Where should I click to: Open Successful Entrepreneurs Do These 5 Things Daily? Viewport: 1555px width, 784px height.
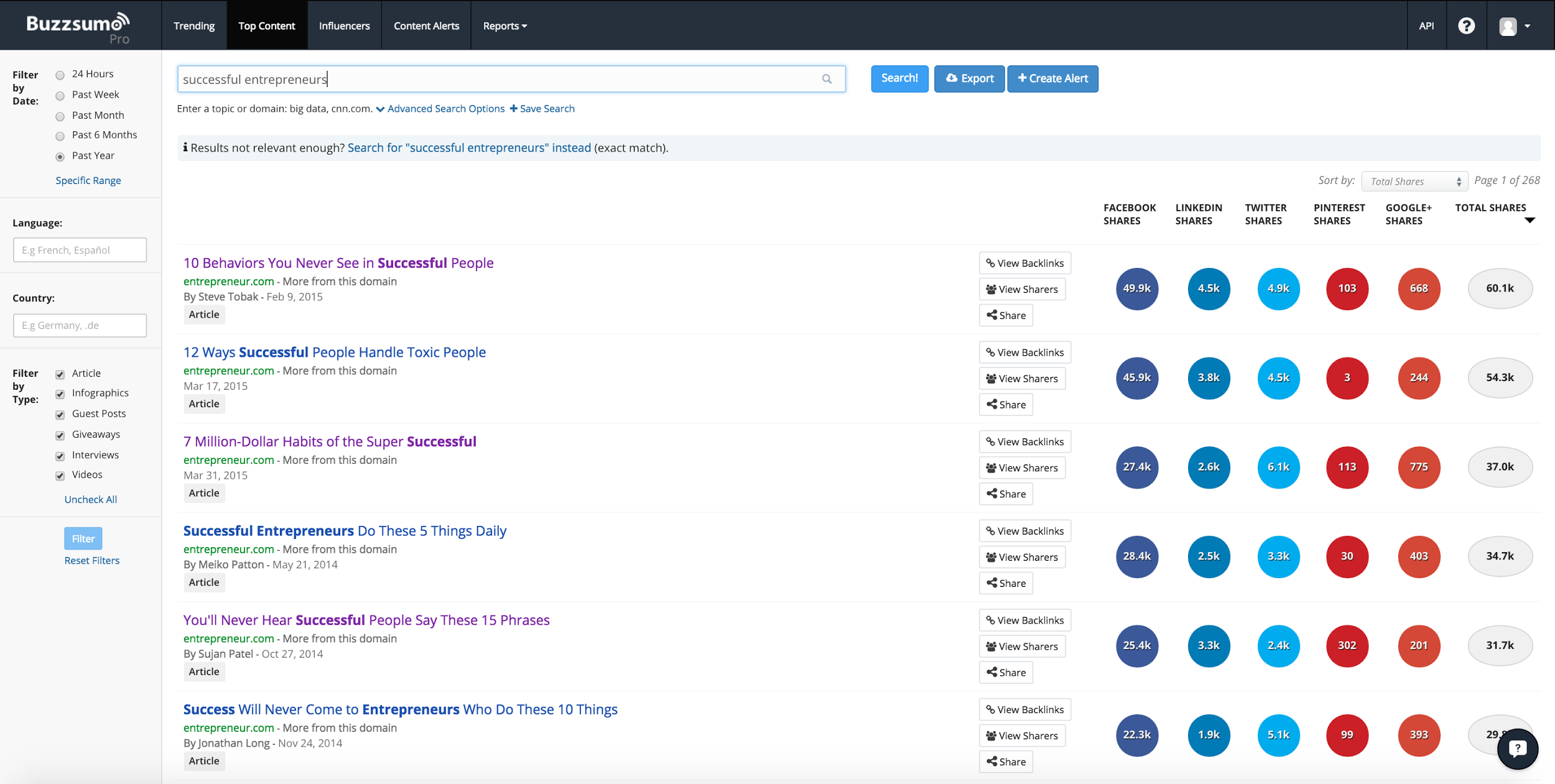click(345, 530)
